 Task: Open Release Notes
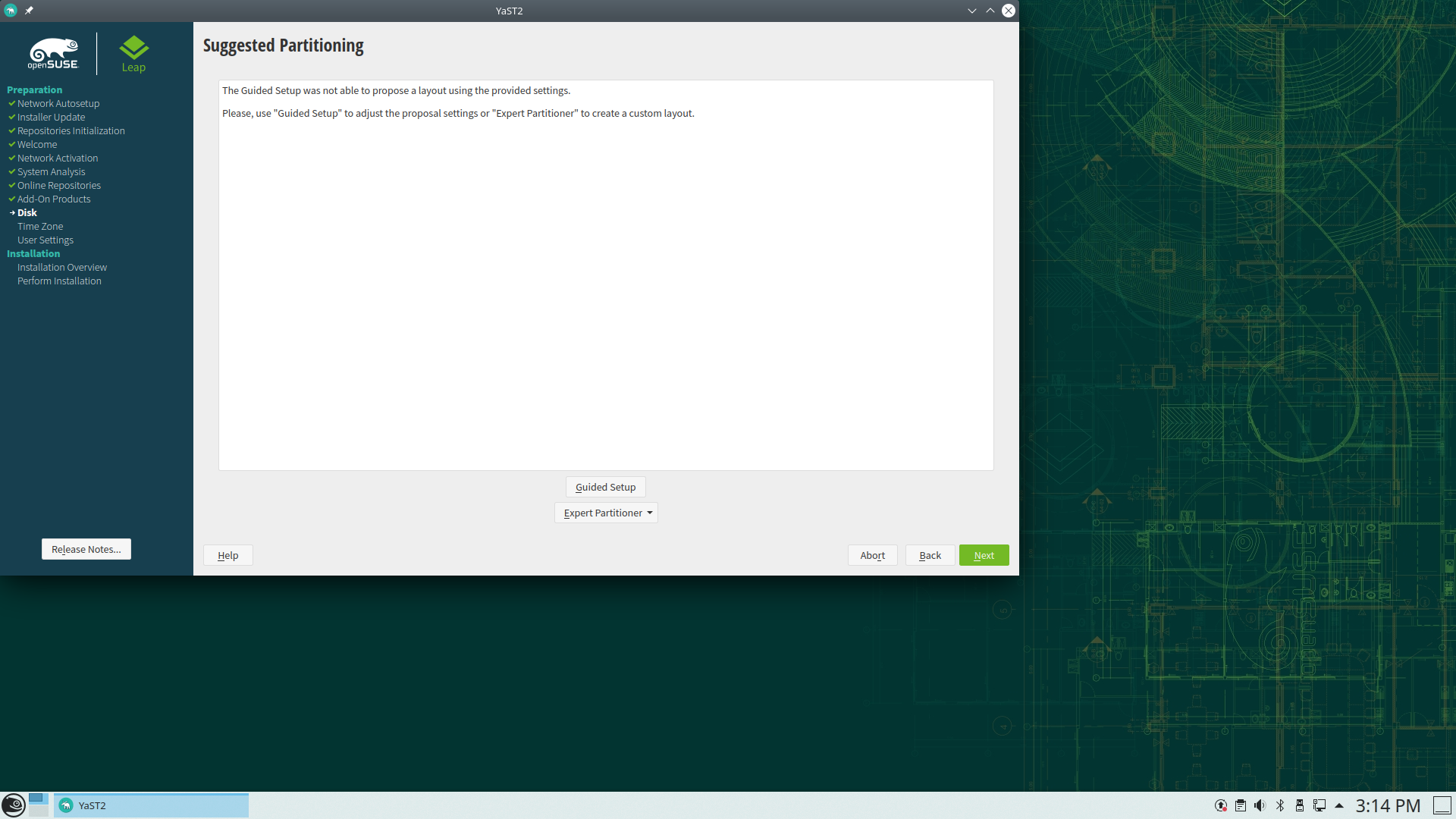coord(86,550)
